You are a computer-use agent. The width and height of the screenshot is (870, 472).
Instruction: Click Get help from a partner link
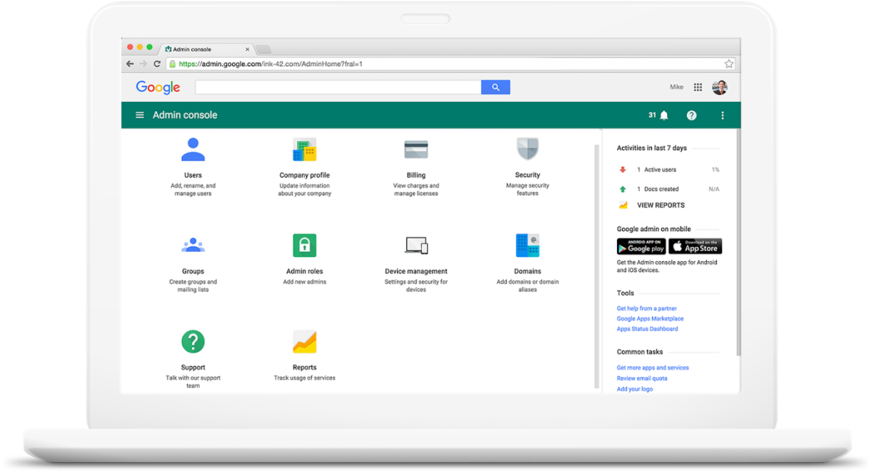[x=647, y=308]
